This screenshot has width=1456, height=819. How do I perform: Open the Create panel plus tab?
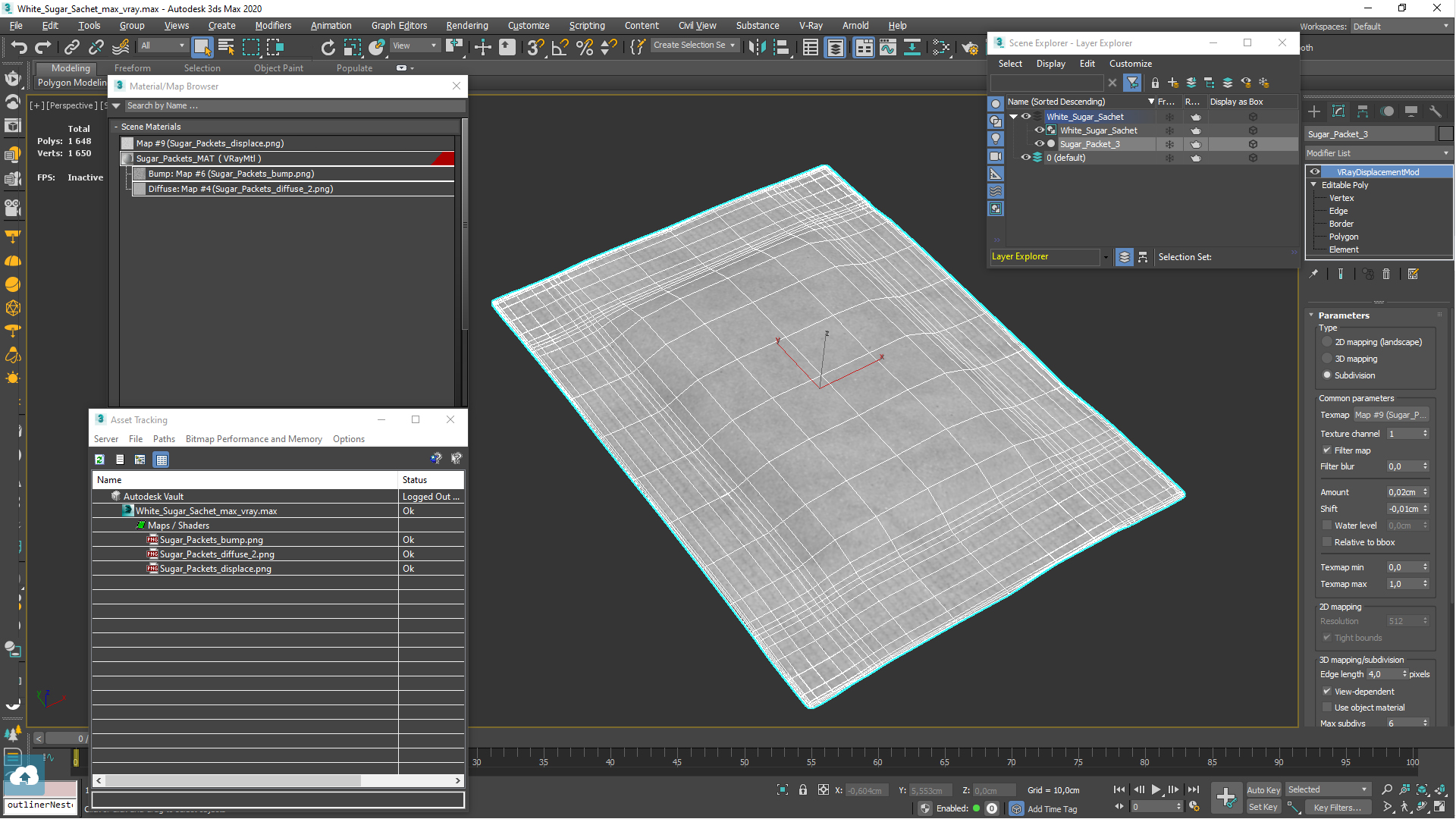pyautogui.click(x=1314, y=111)
